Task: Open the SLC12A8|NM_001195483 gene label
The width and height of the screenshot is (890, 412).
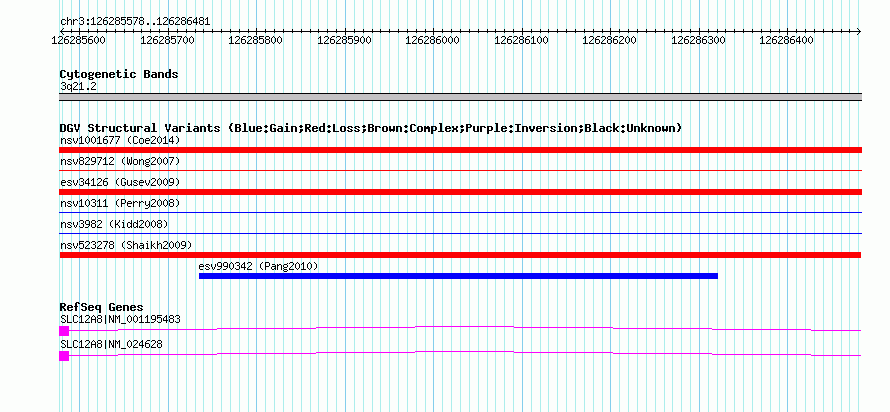Action: (x=120, y=319)
